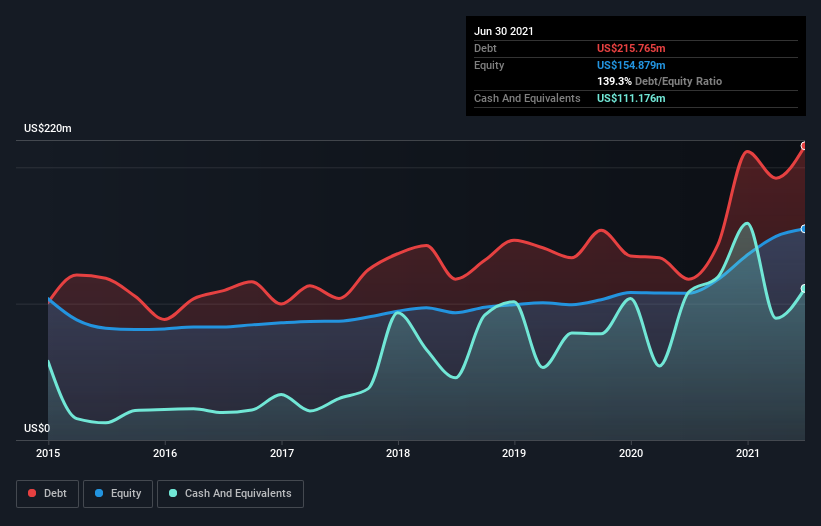Click the 2016 x-axis label

click(x=165, y=453)
